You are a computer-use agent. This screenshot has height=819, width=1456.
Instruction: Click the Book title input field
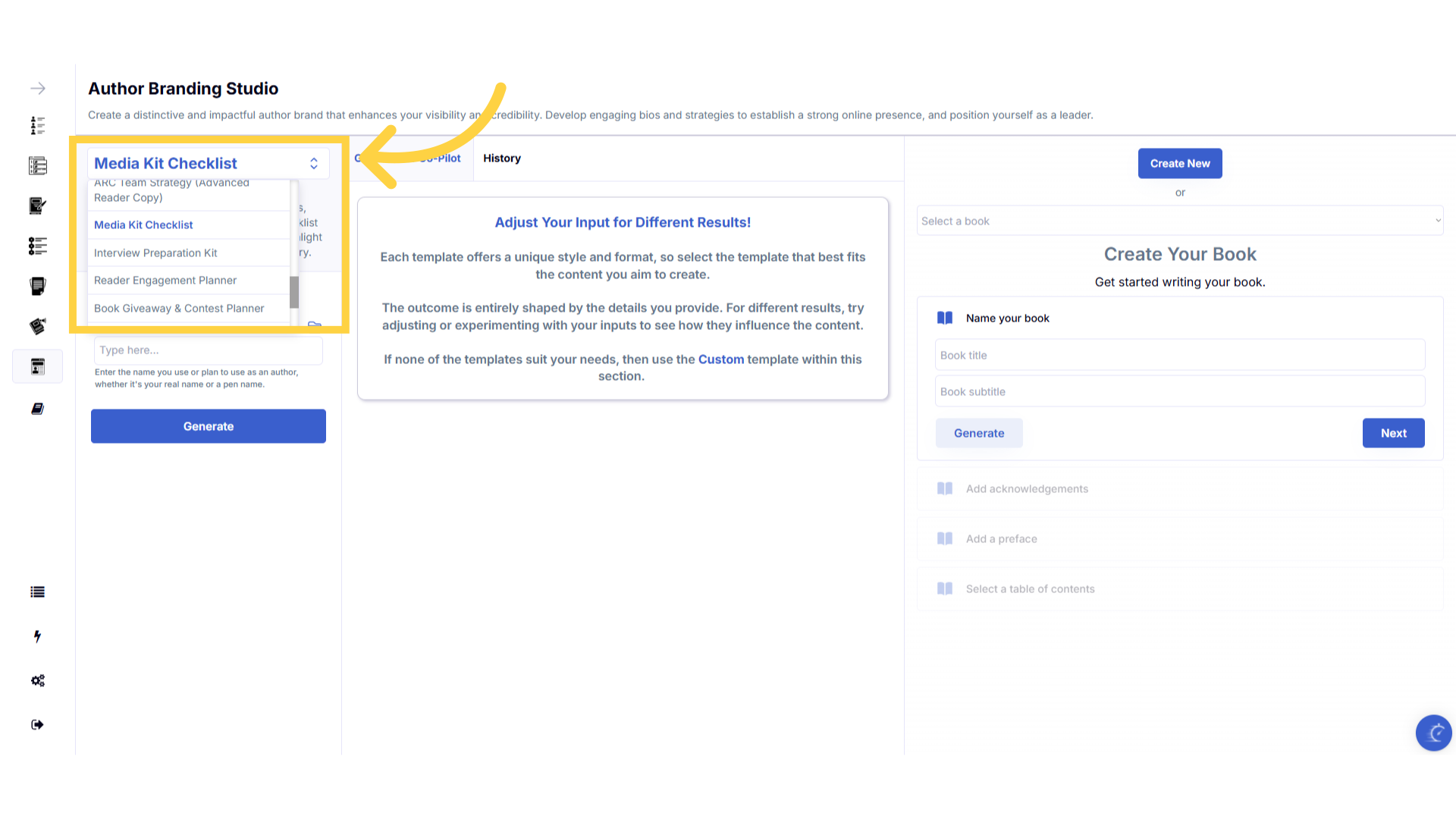point(1179,355)
